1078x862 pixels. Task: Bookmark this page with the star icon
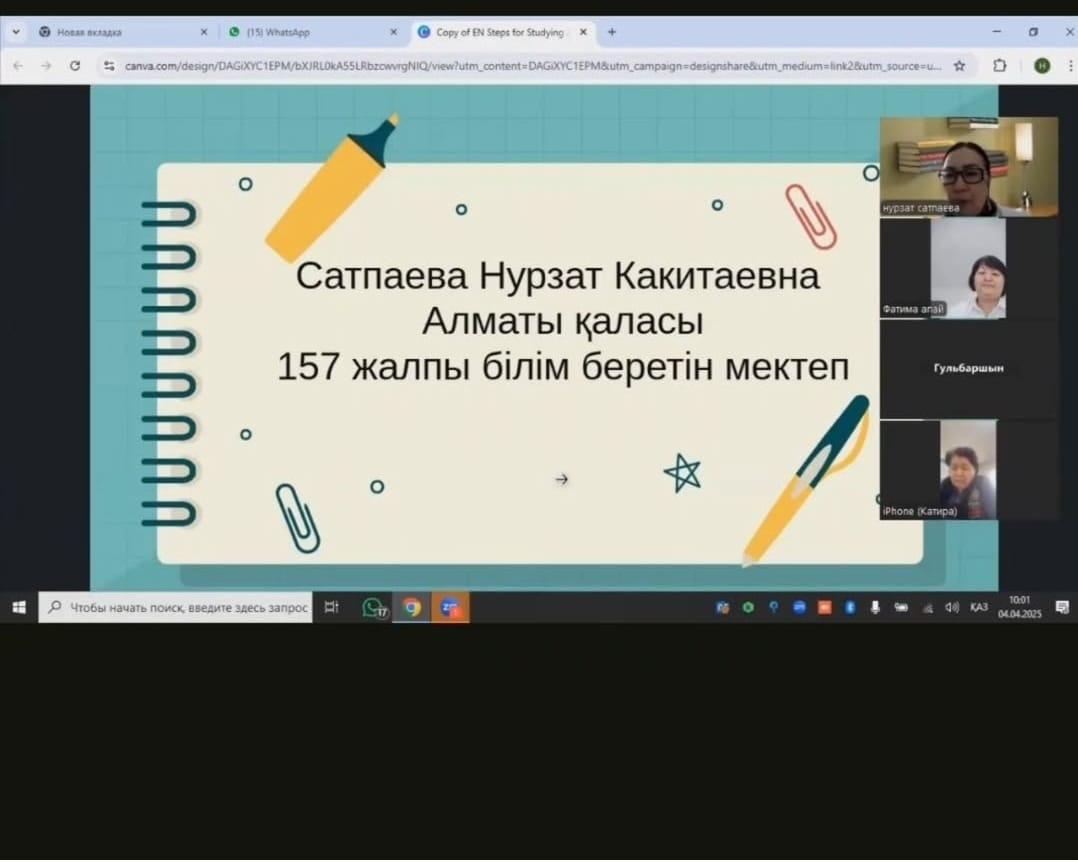point(959,66)
